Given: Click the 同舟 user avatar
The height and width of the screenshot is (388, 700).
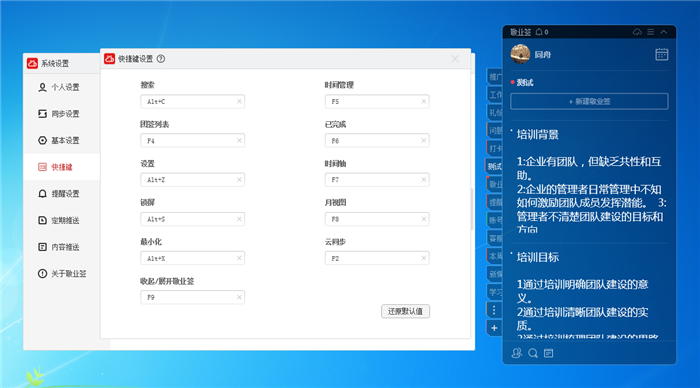Looking at the screenshot, I should click(x=520, y=54).
